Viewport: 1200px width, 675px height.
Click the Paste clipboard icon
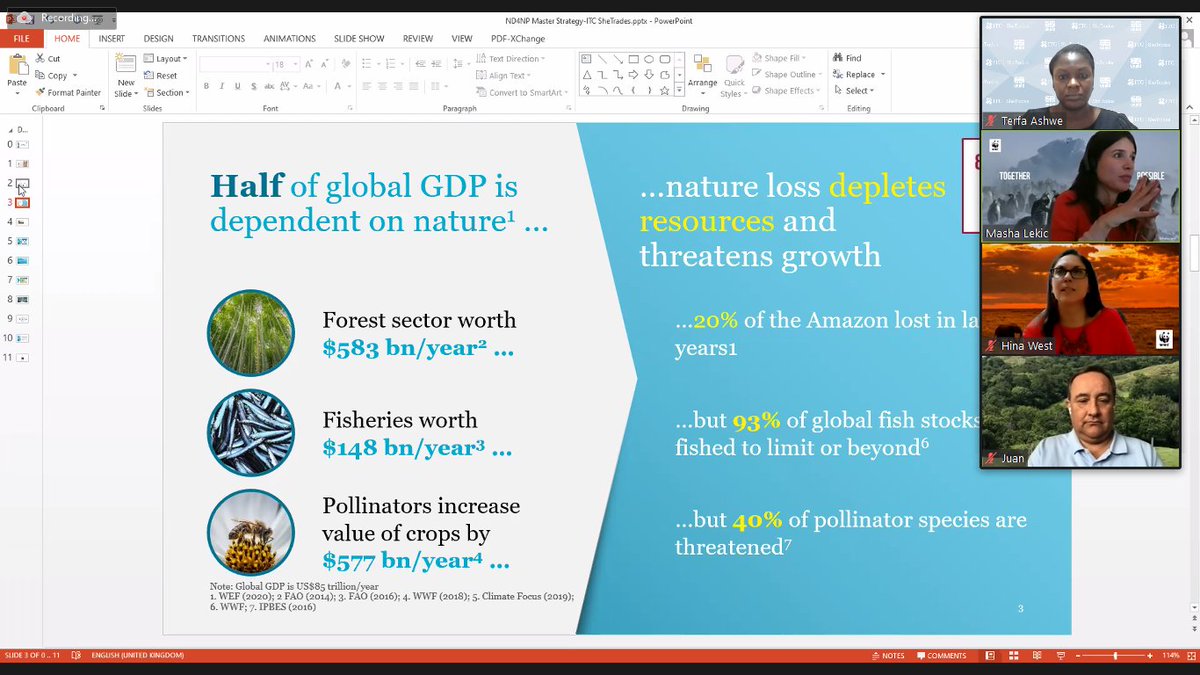[18, 66]
